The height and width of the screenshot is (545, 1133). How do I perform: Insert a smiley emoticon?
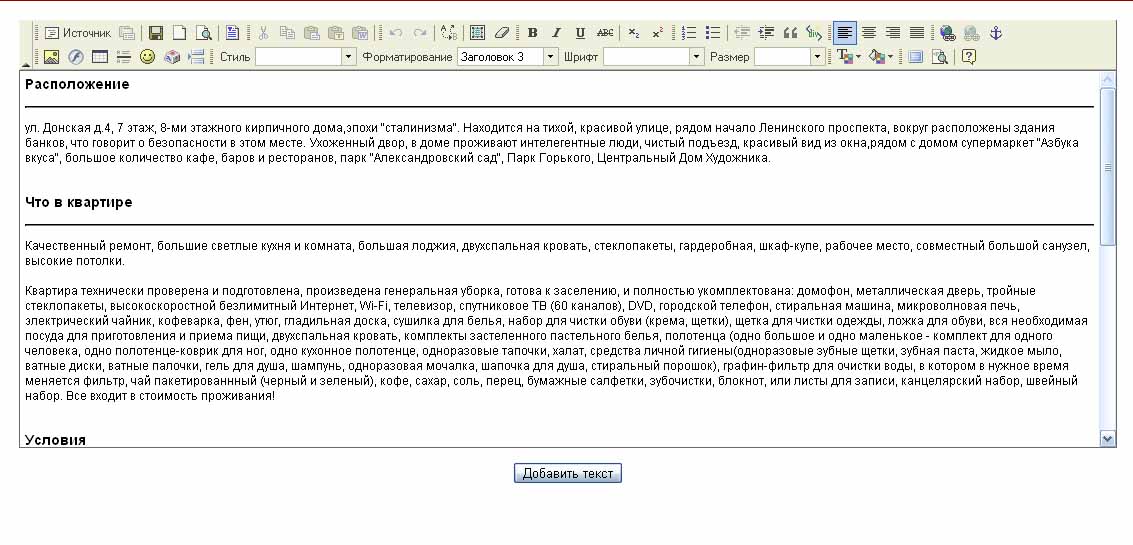click(x=147, y=57)
